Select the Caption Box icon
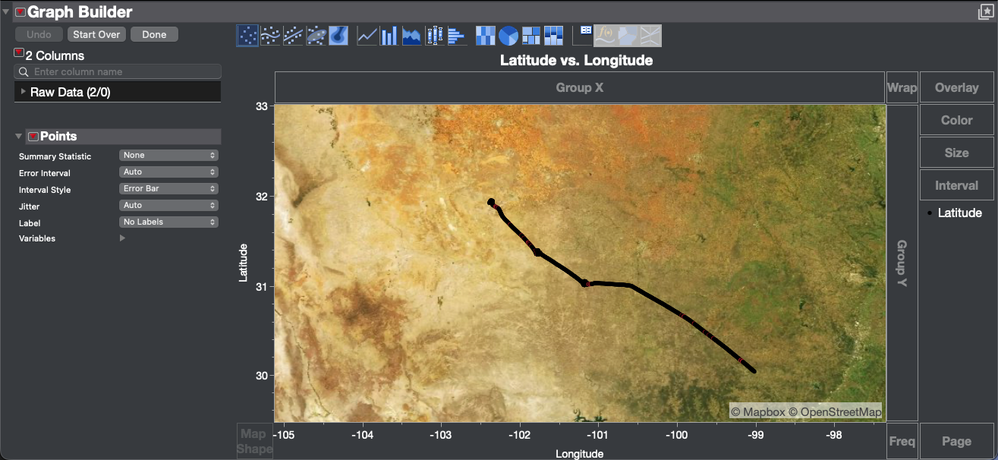The image size is (998, 460). point(582,36)
